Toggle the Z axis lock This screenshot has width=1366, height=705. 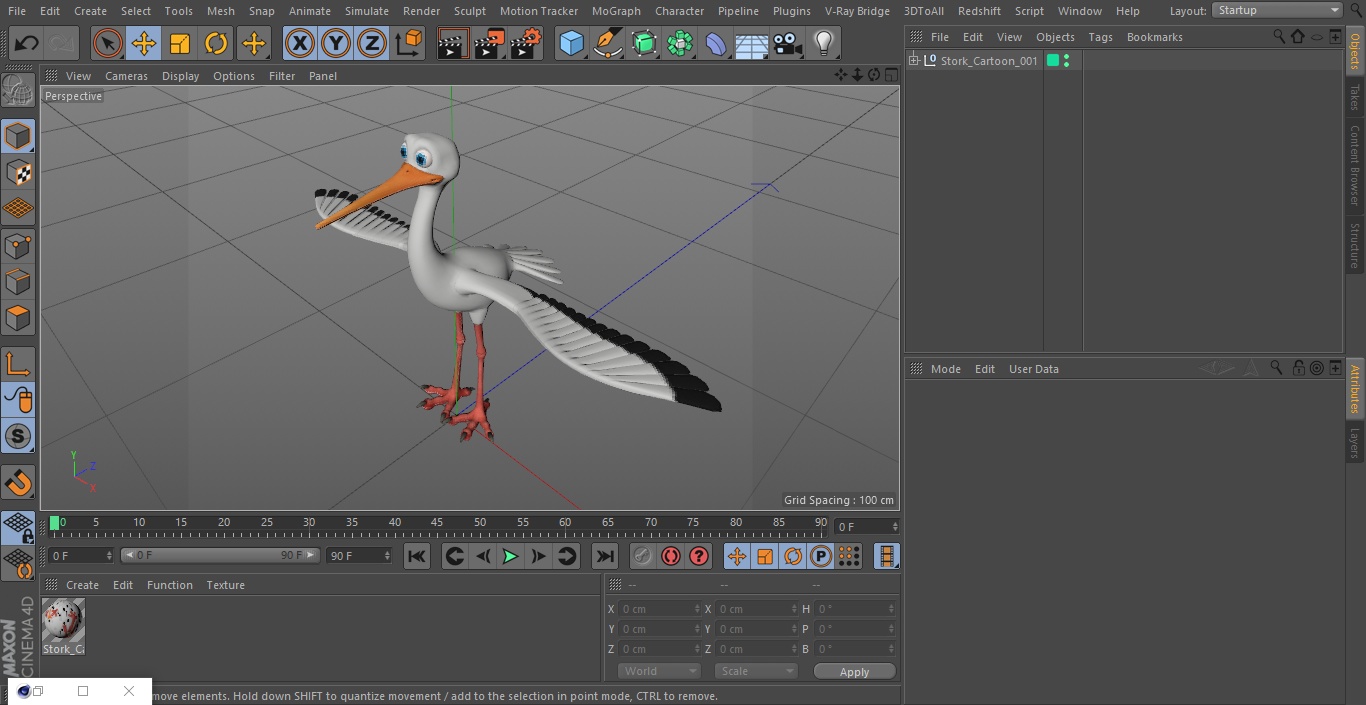point(372,44)
